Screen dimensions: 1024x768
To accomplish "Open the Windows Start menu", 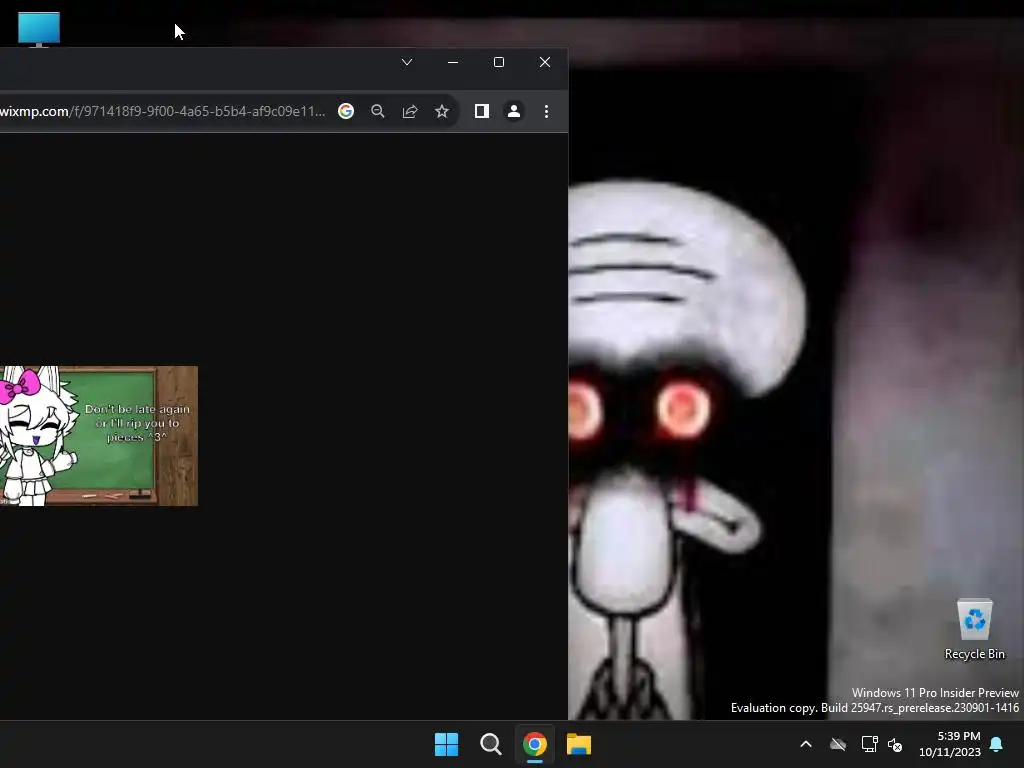I will [447, 744].
